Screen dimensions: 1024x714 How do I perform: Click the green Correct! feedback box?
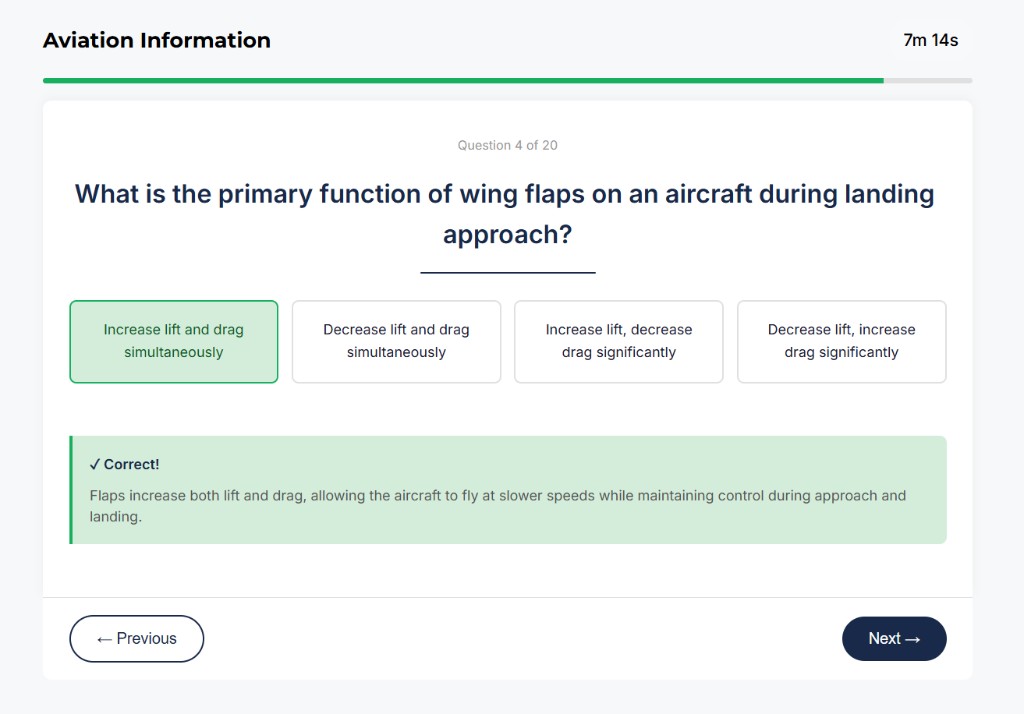point(507,488)
